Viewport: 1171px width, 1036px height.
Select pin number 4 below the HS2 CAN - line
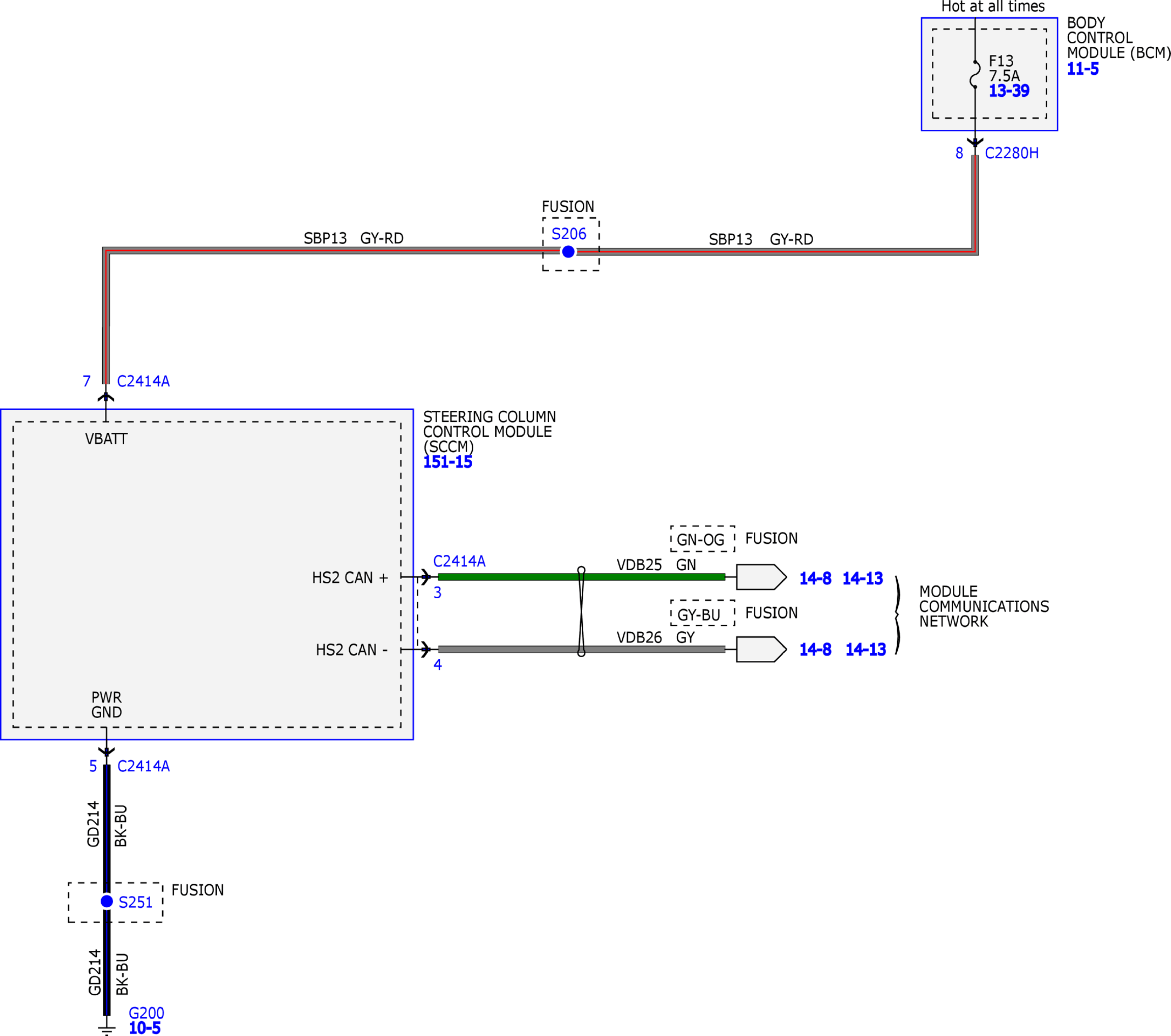point(437,665)
